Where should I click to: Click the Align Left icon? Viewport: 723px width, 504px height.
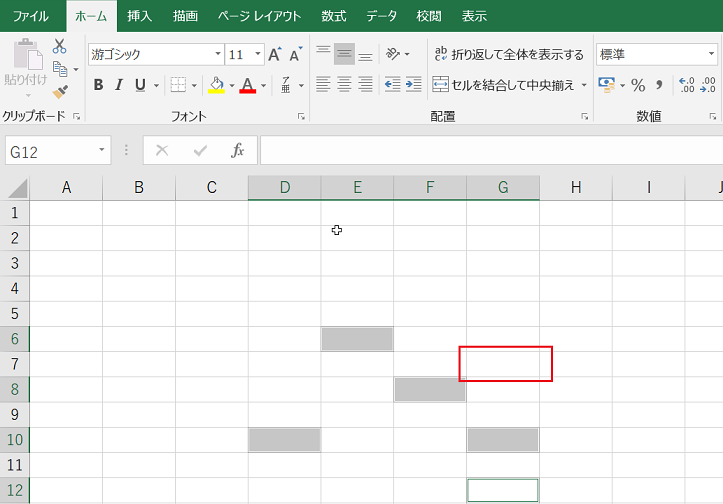323,85
